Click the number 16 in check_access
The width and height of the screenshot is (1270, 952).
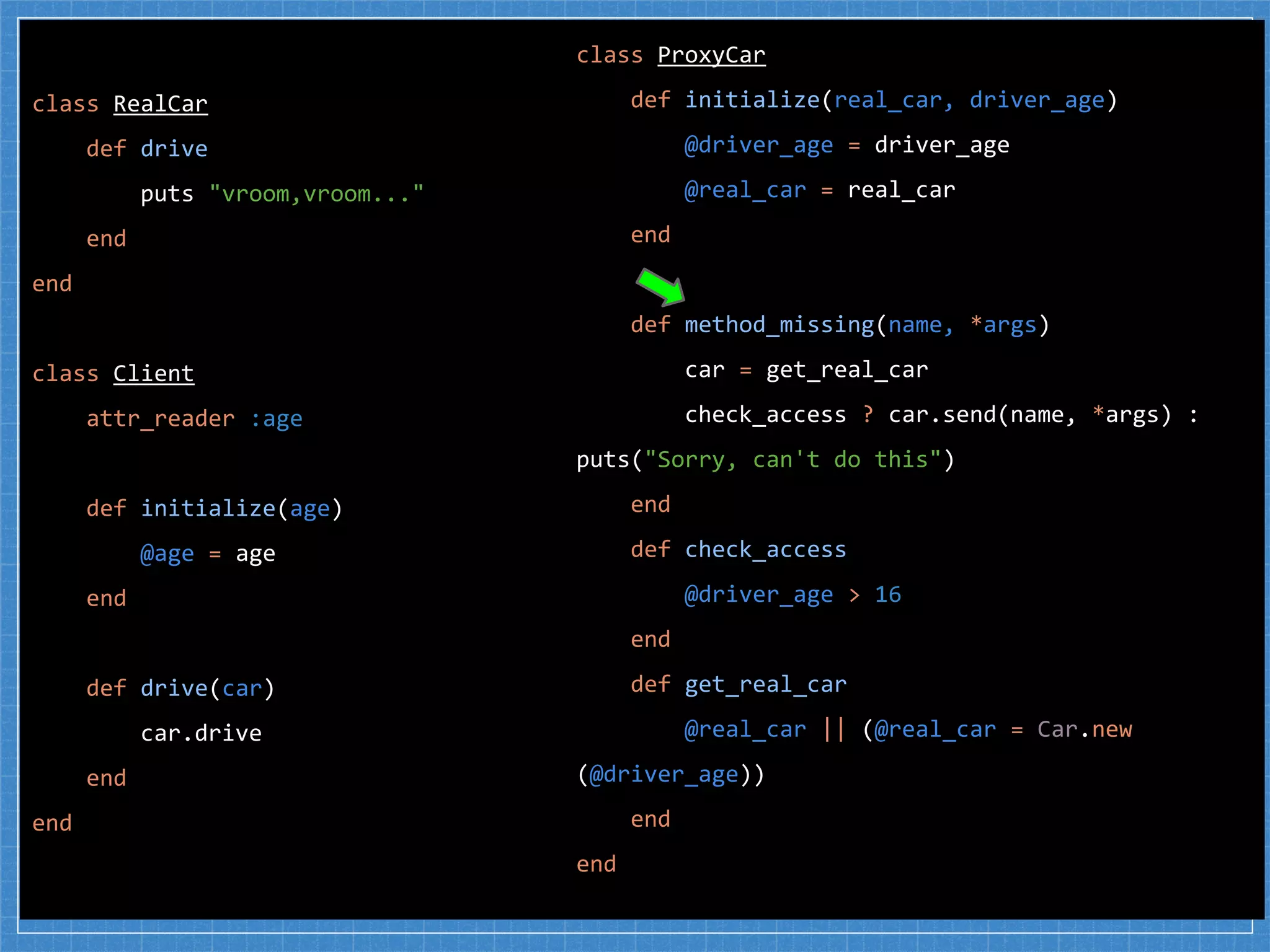888,594
